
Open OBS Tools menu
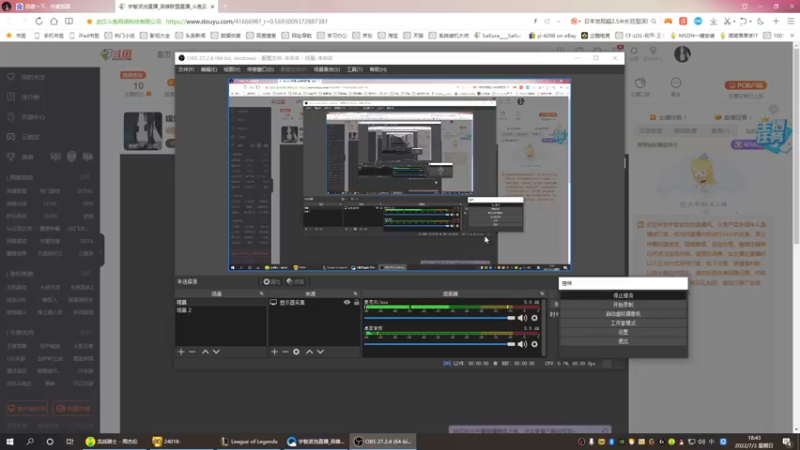click(354, 69)
